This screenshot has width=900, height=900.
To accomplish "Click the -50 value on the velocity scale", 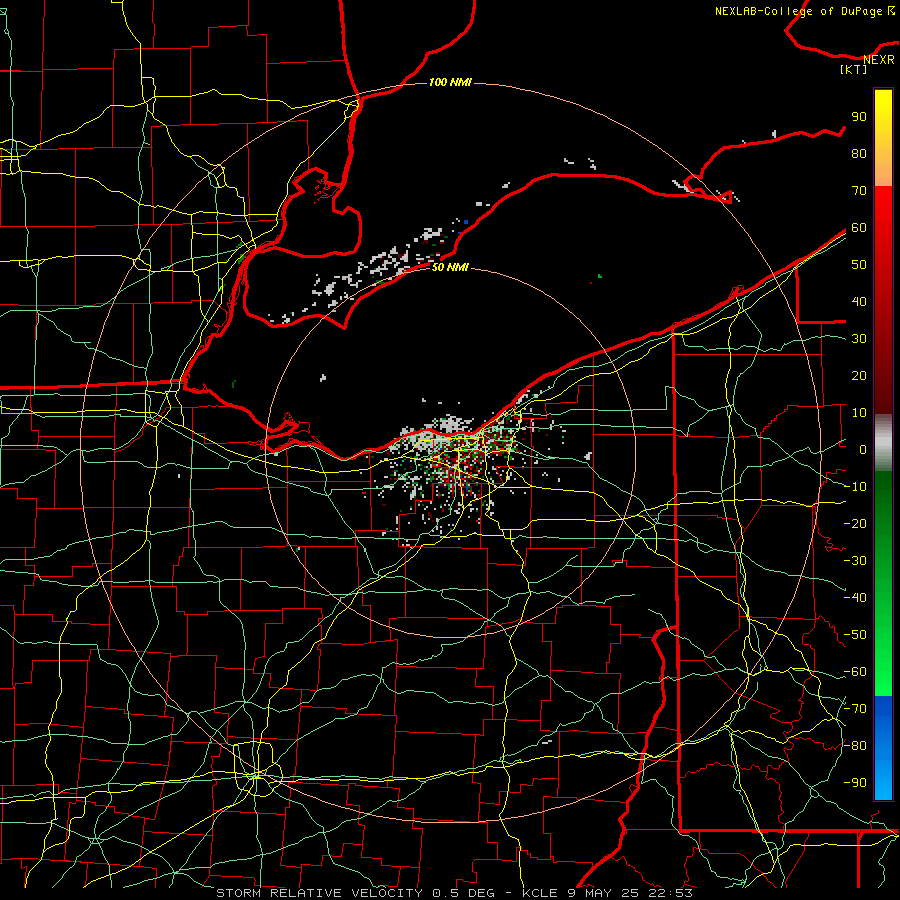I will 855,635.
